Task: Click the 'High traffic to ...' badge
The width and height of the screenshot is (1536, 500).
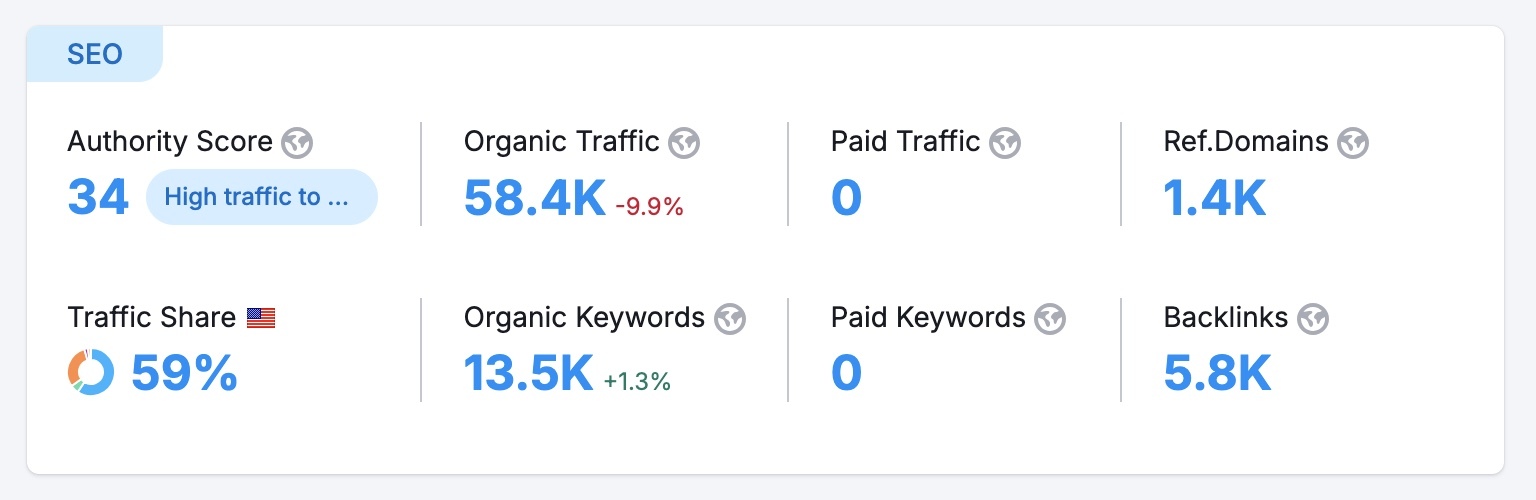Action: [261, 197]
